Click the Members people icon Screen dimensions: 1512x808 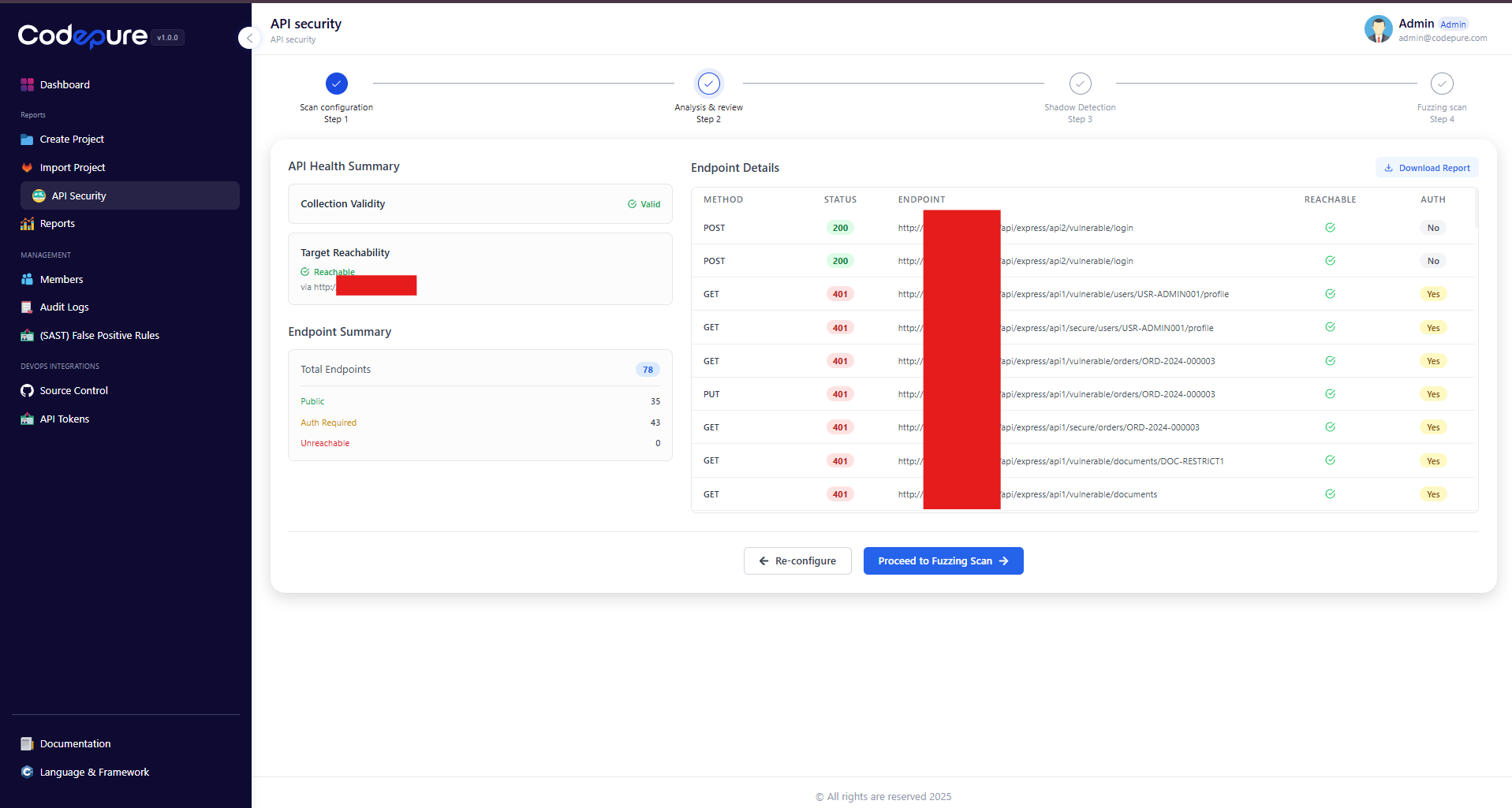pyautogui.click(x=27, y=279)
